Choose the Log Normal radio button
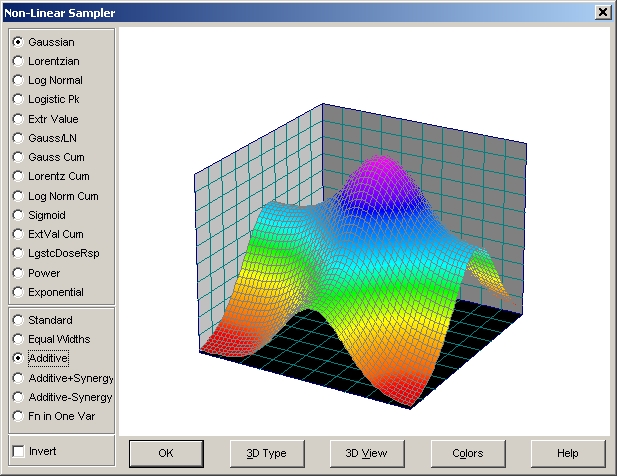The width and height of the screenshot is (617, 476). [x=18, y=80]
